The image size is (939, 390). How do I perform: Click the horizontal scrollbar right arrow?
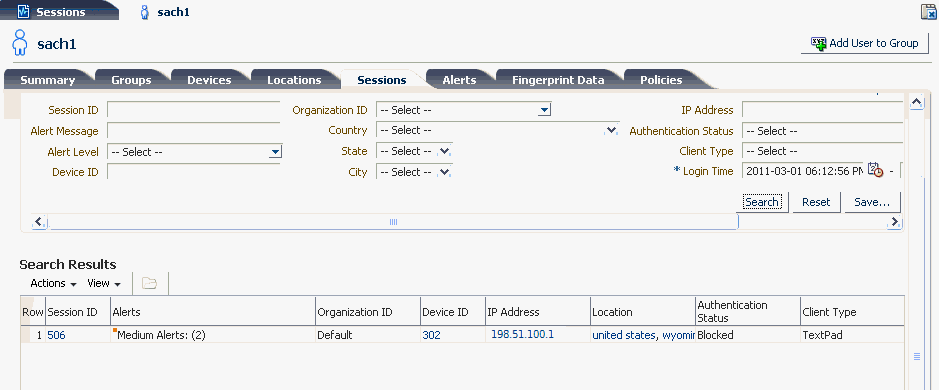point(895,222)
